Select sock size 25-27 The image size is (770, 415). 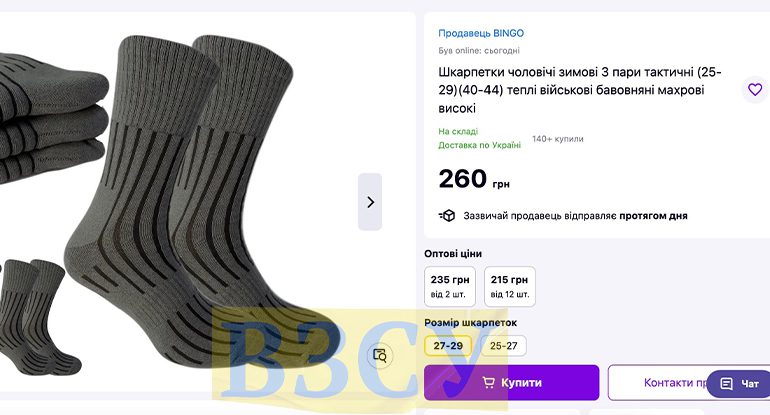pyautogui.click(x=504, y=346)
